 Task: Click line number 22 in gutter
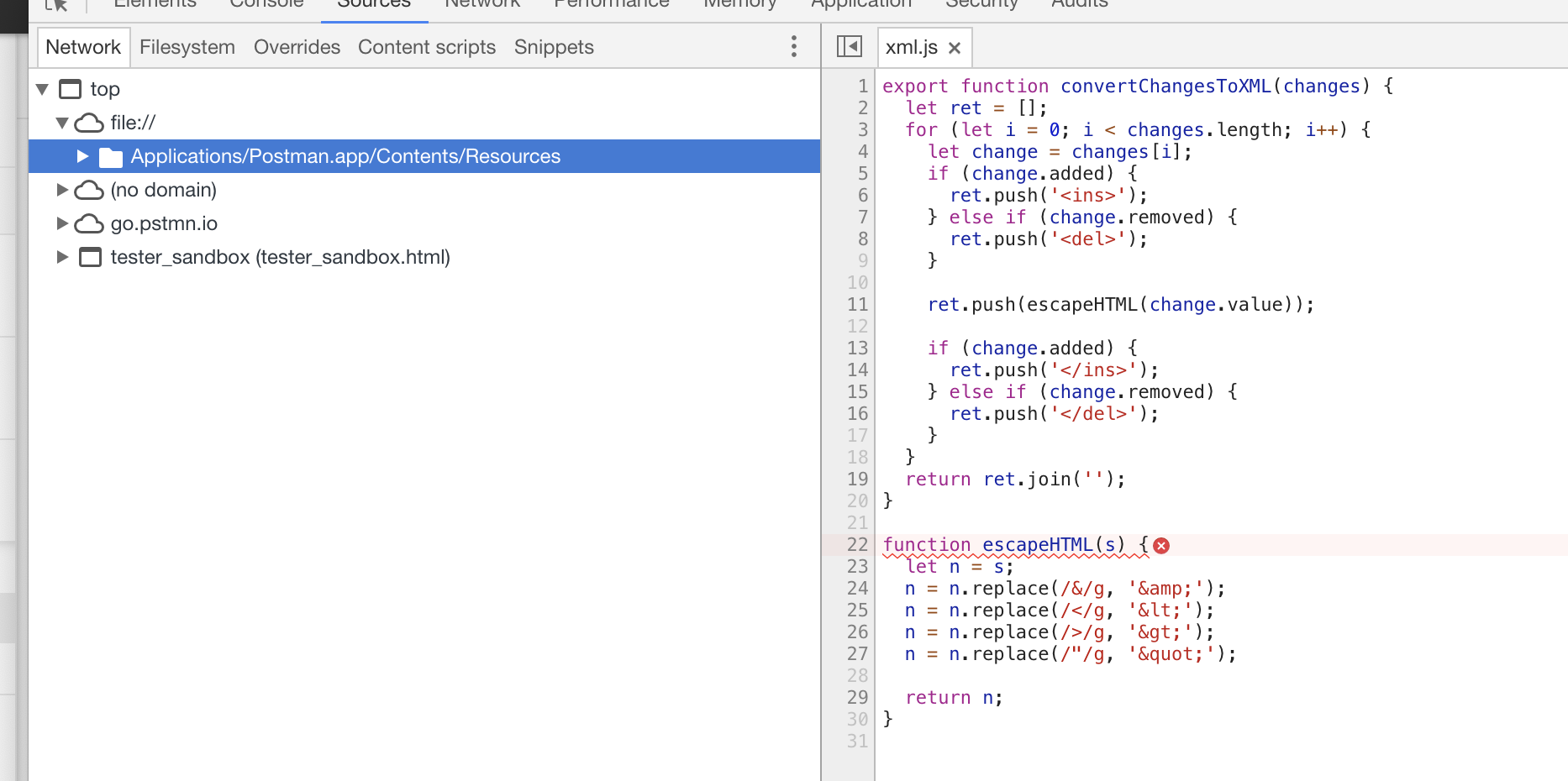click(857, 545)
